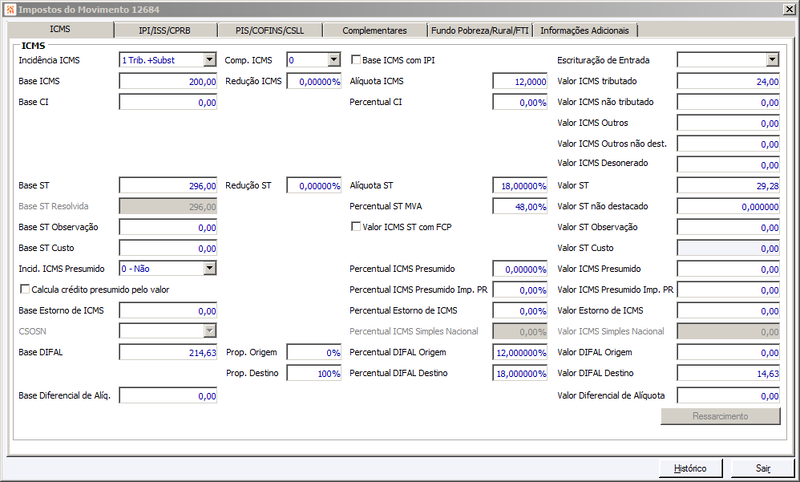Focus Valor ICMS Presumido Imp. PR field
This screenshot has width=800, height=482.
pos(729,290)
